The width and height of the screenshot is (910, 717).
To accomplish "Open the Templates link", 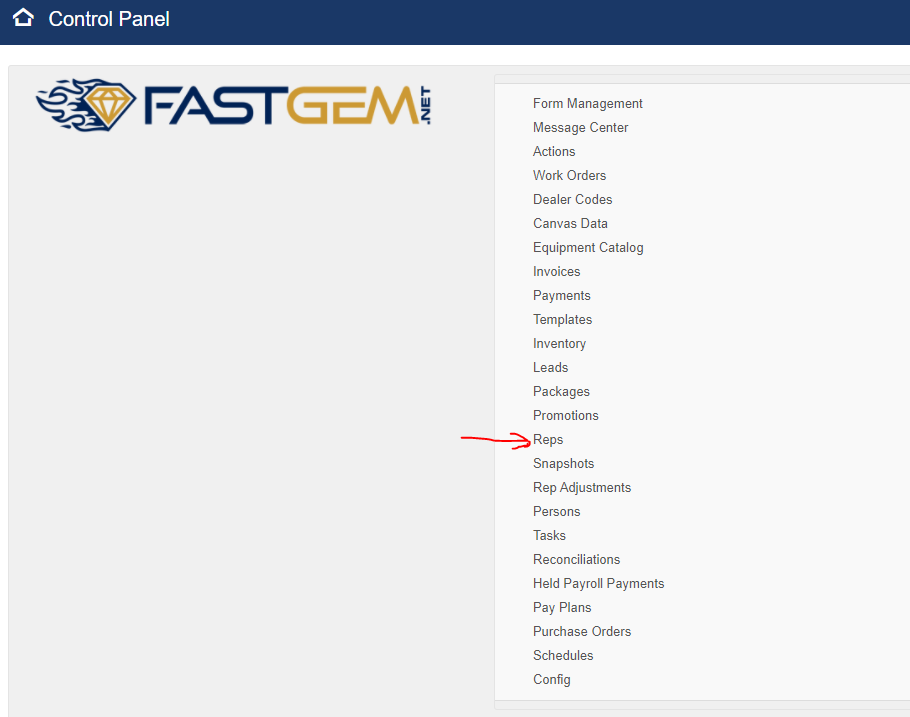I will 562,319.
